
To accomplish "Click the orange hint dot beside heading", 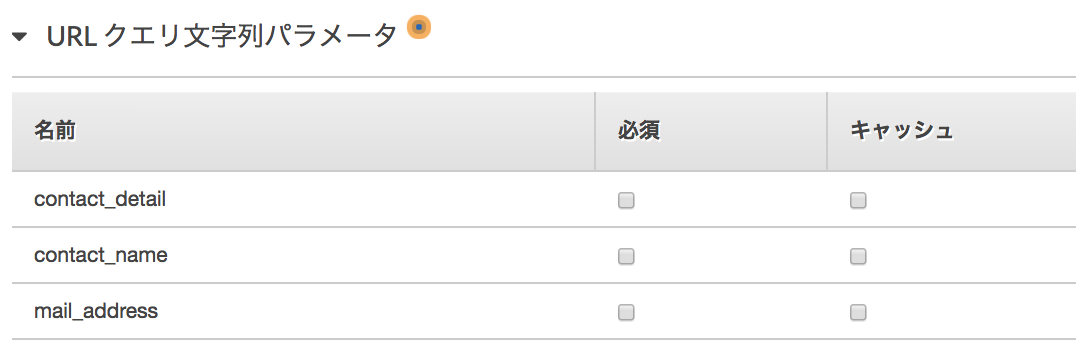I will pos(419,27).
